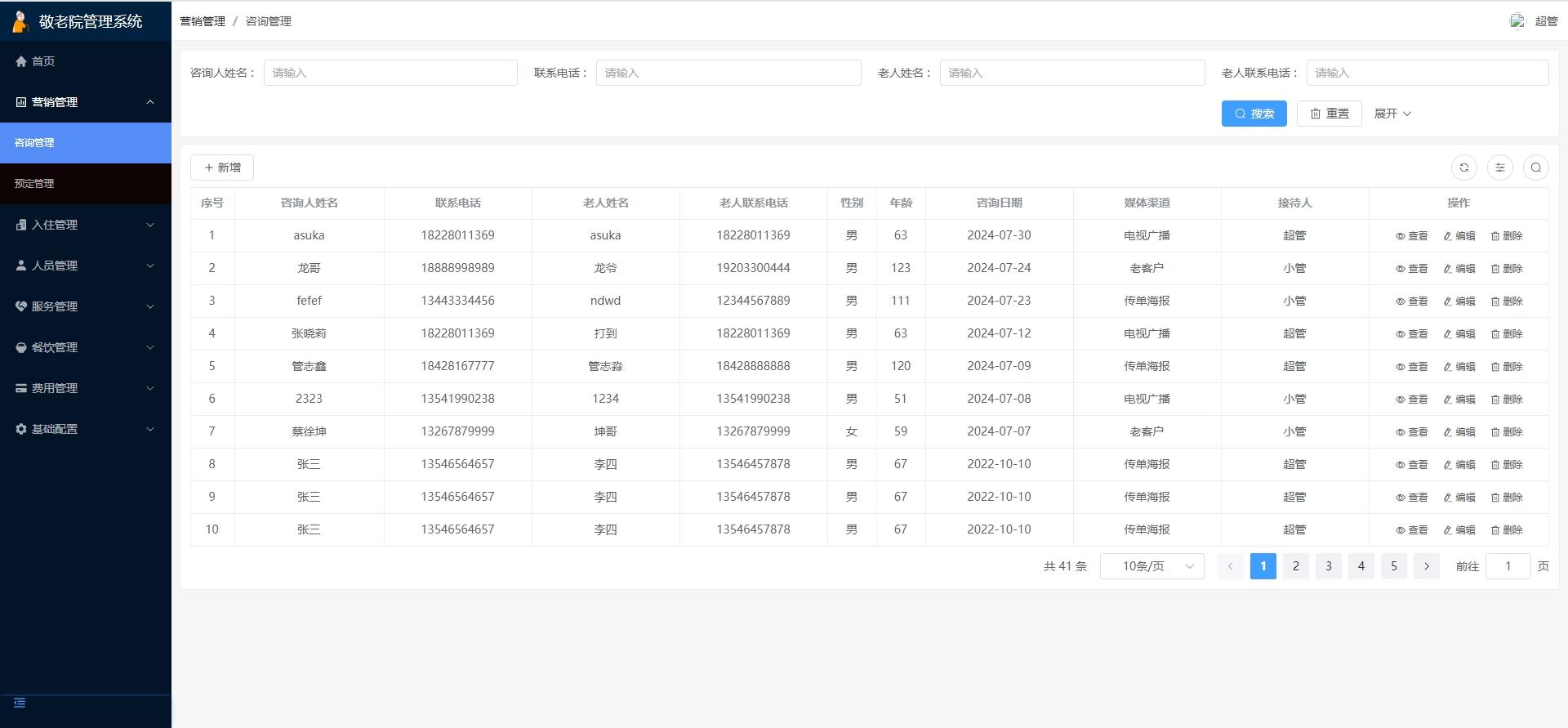The image size is (1568, 728).
Task: Click the 新增 add button
Action: (x=222, y=167)
